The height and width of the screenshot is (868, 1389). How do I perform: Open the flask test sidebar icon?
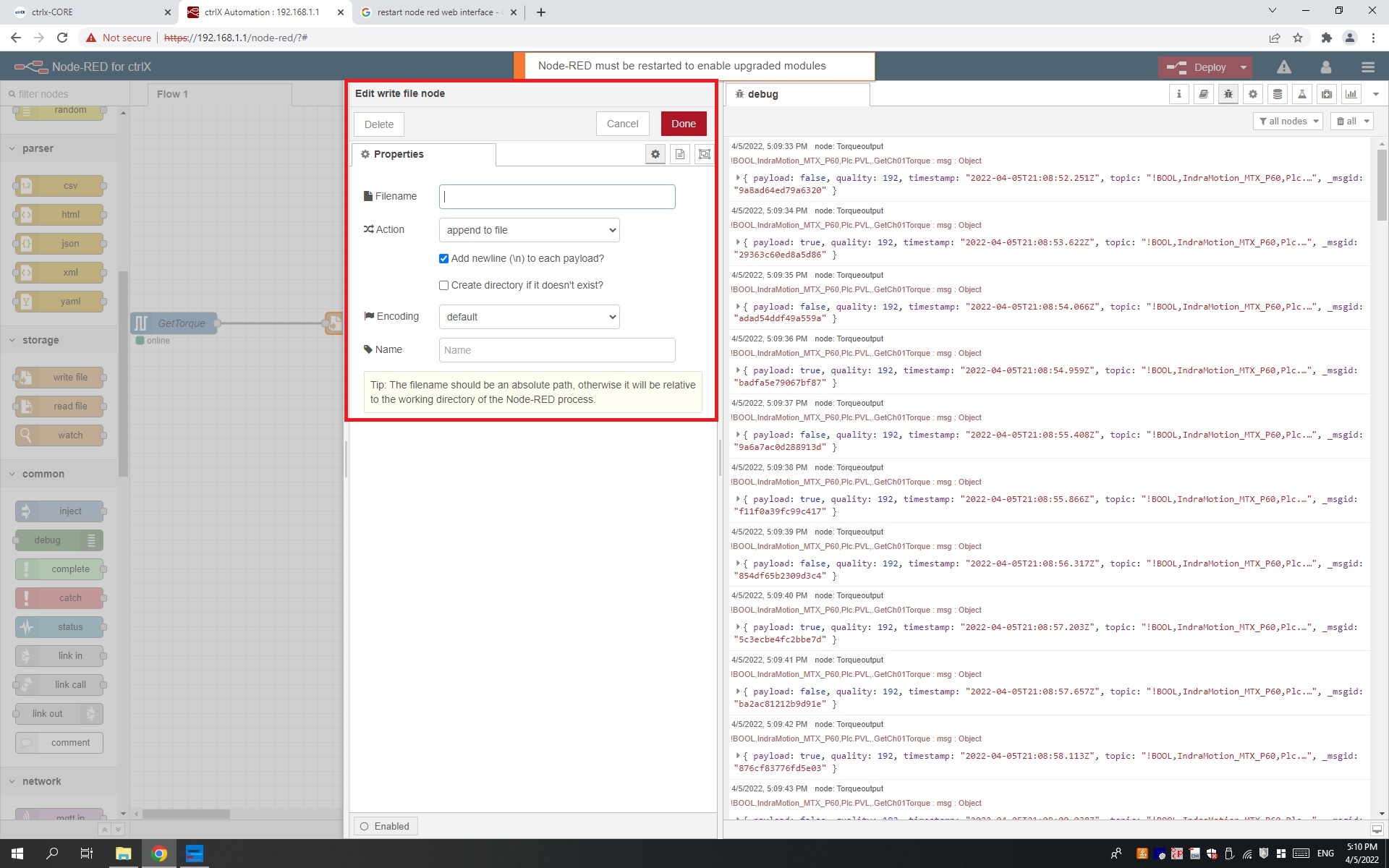(x=1301, y=94)
